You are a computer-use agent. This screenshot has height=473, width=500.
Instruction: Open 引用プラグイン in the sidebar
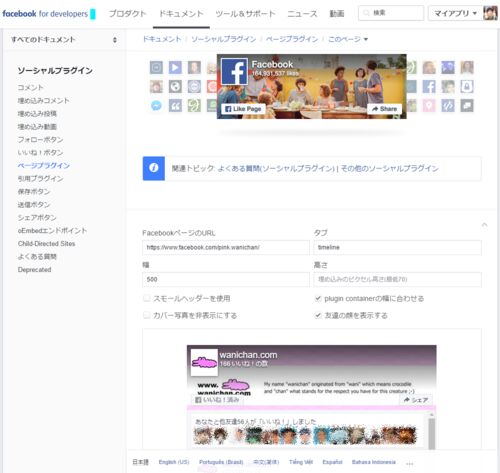coord(40,178)
